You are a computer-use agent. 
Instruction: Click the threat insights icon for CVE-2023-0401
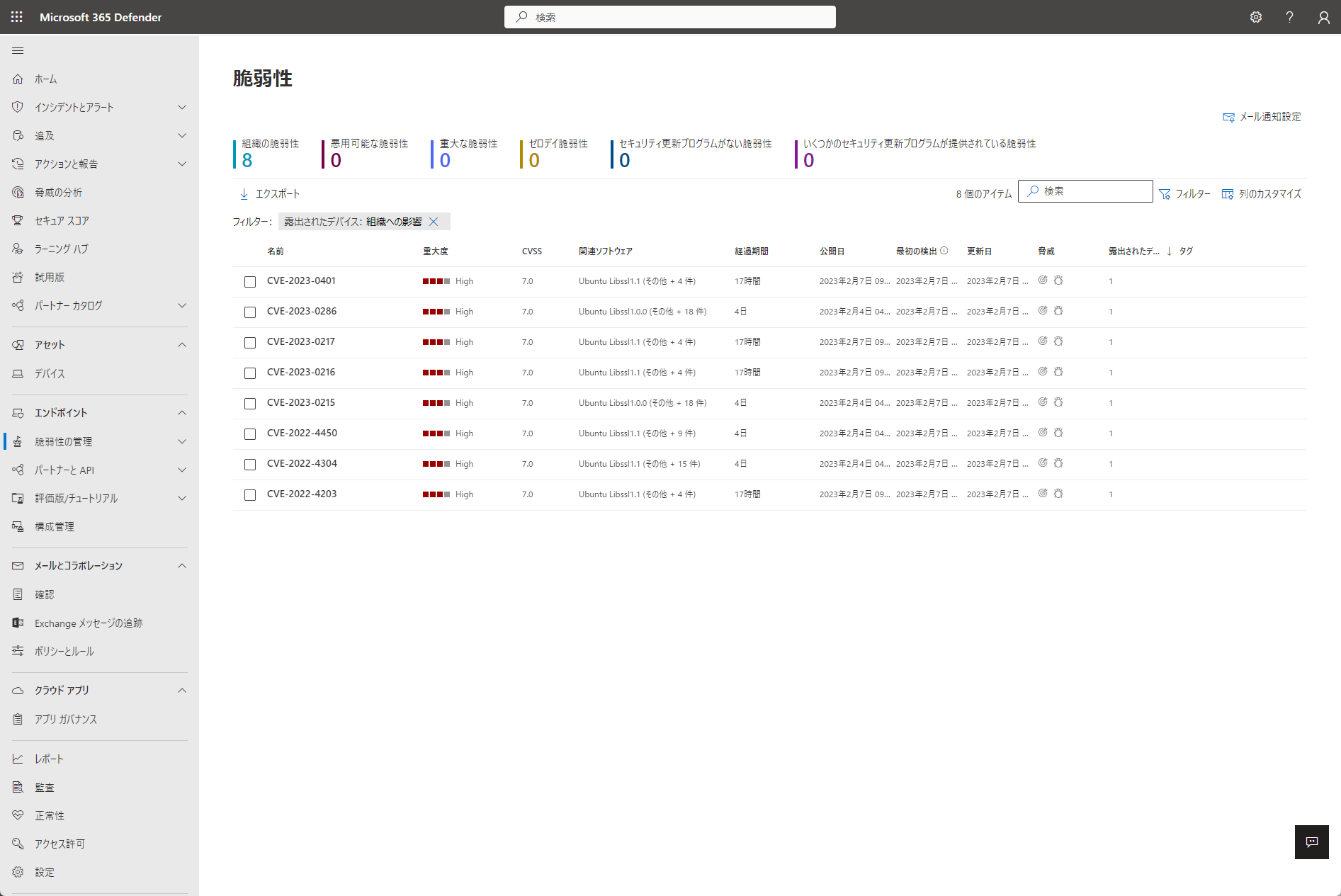(1043, 280)
